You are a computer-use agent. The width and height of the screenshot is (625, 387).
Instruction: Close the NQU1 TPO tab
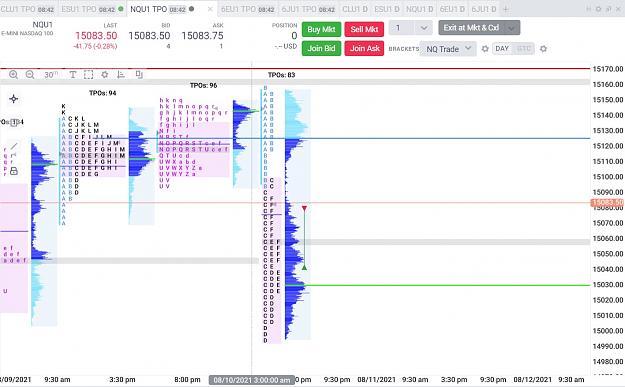click(x=210, y=9)
